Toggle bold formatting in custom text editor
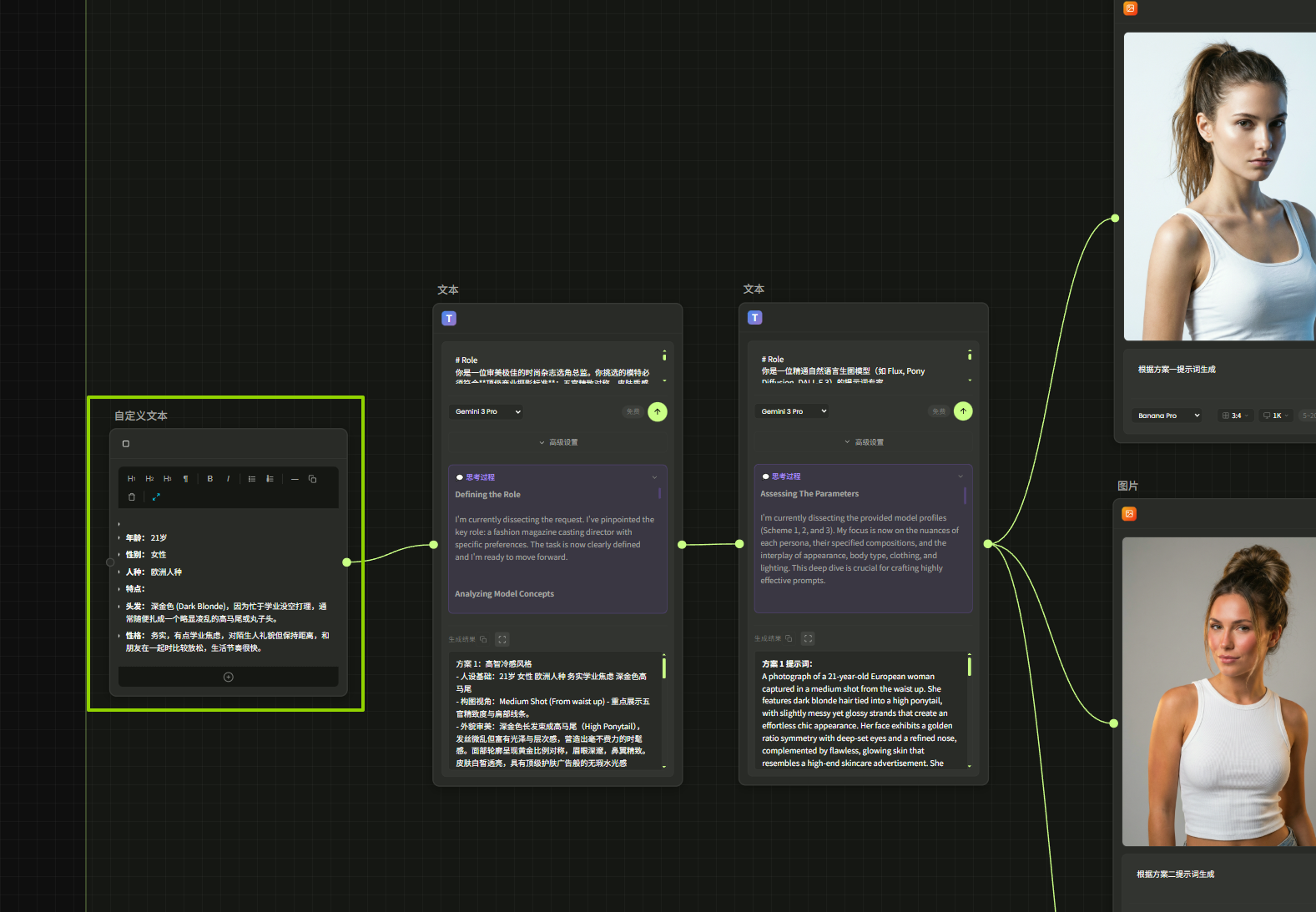1316x912 pixels. click(209, 479)
